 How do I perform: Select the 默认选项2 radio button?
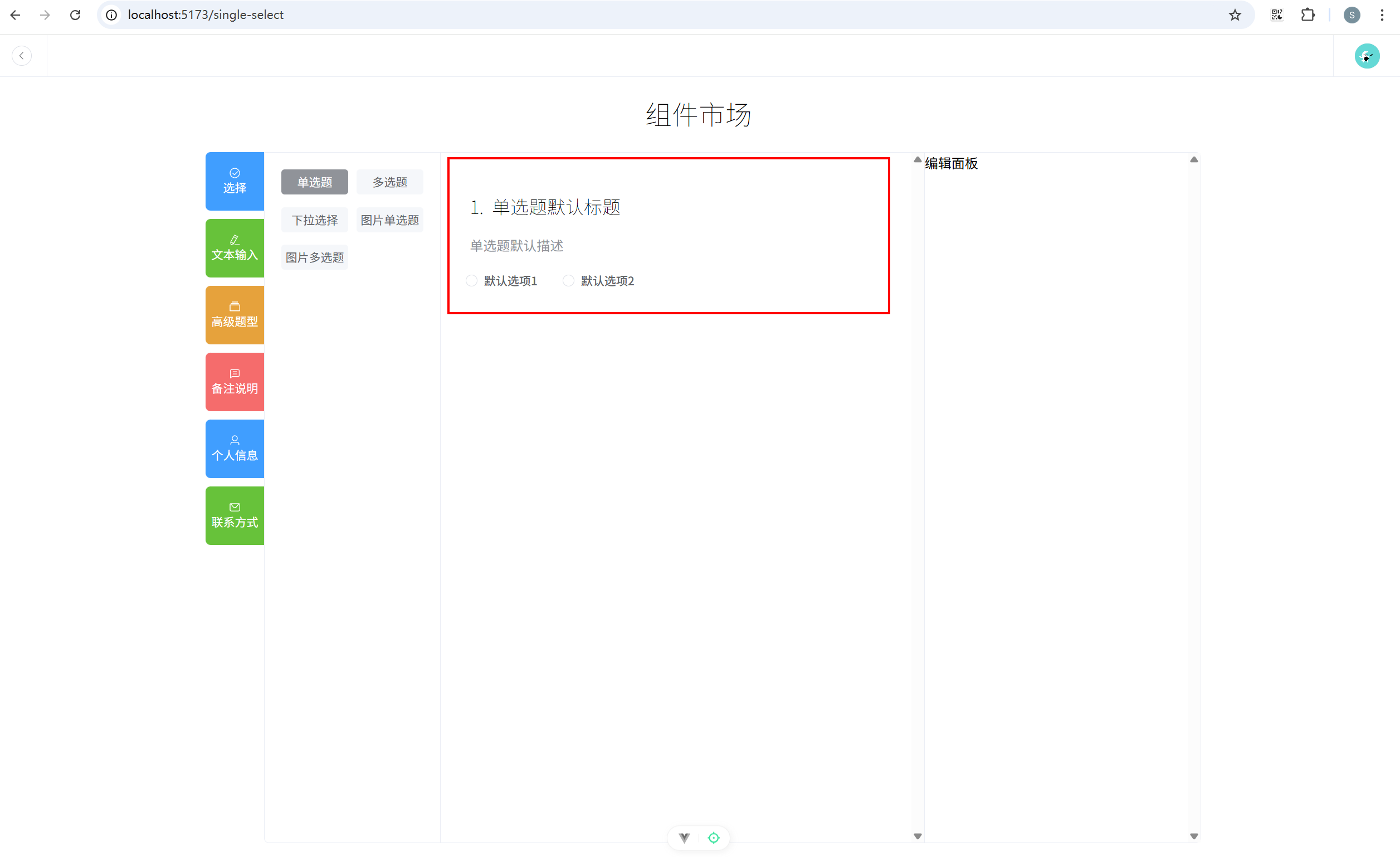point(568,281)
